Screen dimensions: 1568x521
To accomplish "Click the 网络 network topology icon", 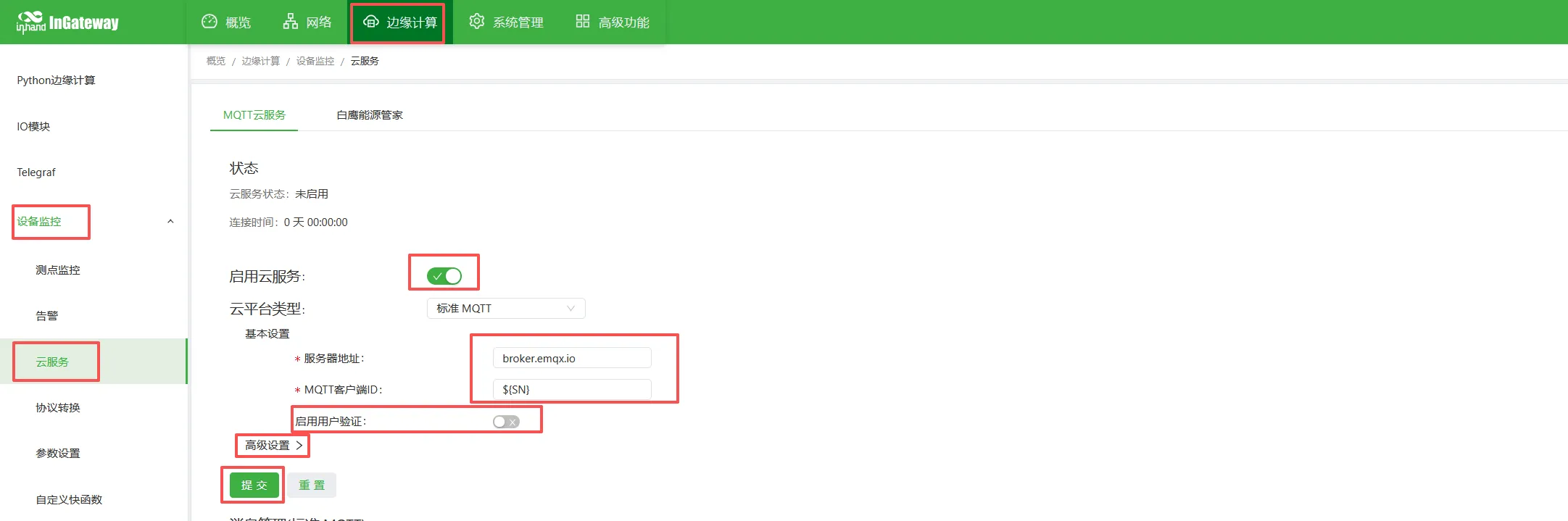I will click(291, 22).
